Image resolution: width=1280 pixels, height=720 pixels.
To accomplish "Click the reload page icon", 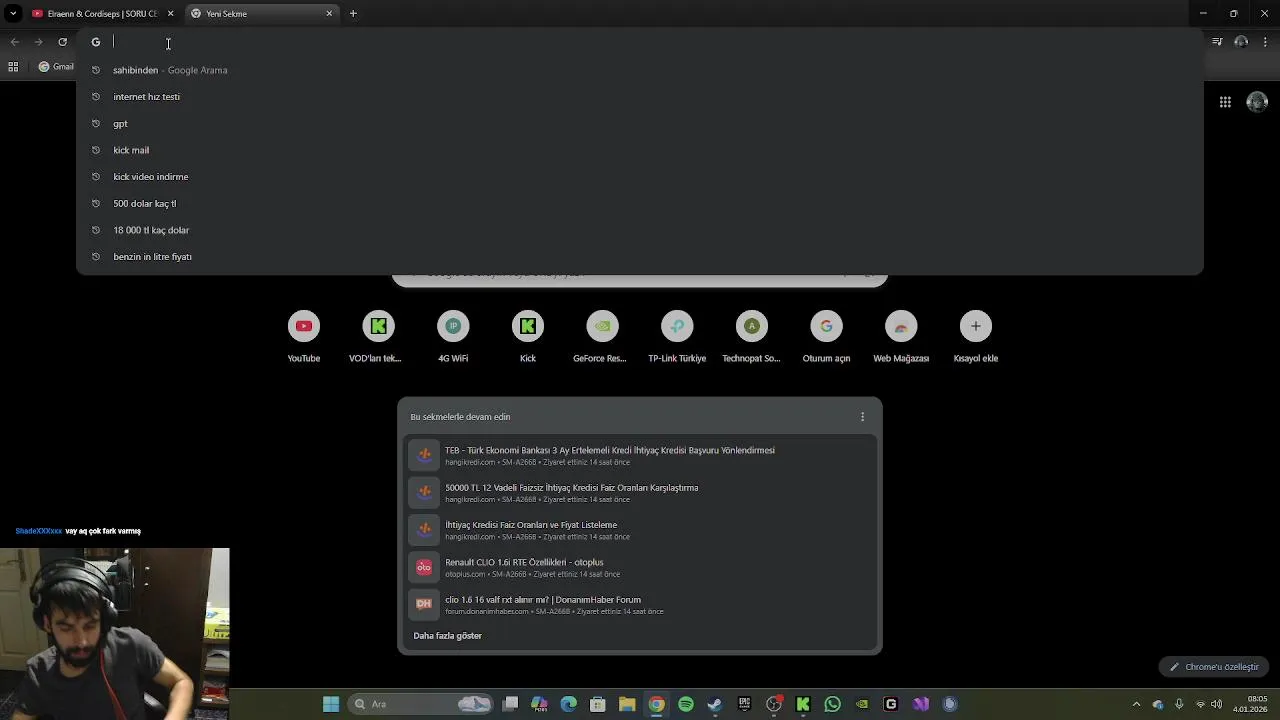I will [x=62, y=42].
